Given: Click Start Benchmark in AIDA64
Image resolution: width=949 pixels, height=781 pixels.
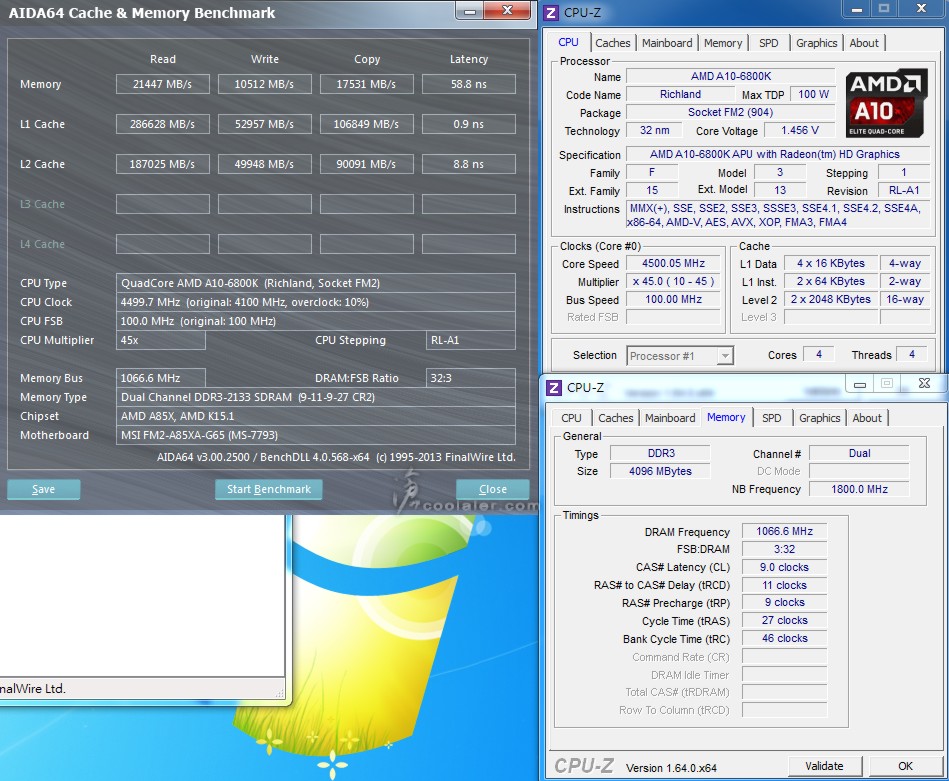Looking at the screenshot, I should [269, 489].
